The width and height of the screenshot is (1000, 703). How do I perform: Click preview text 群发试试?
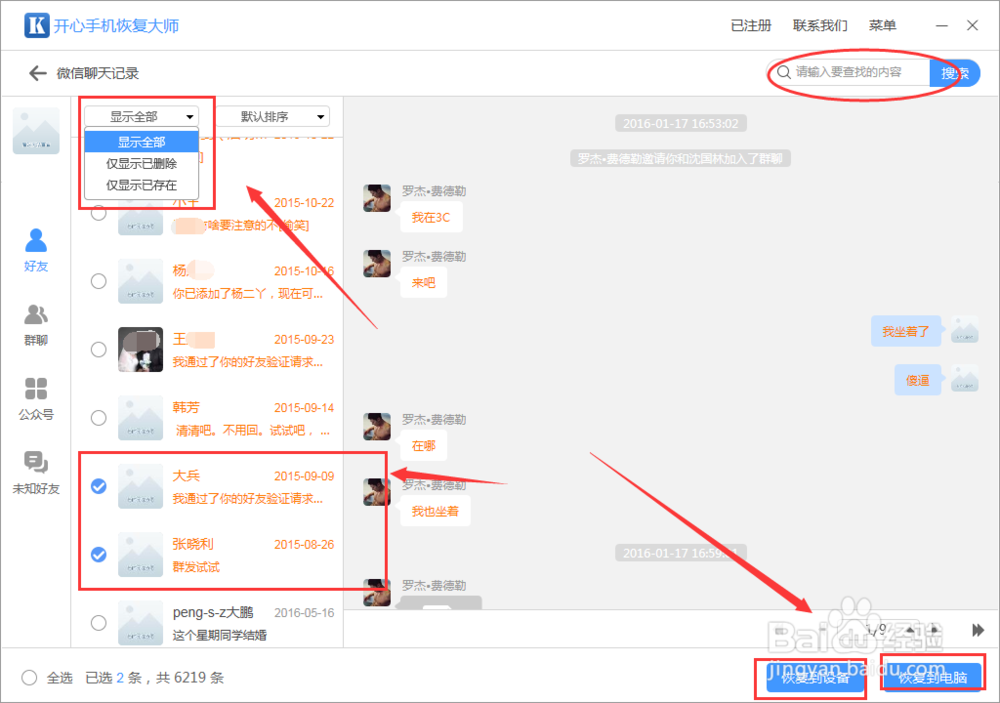196,567
